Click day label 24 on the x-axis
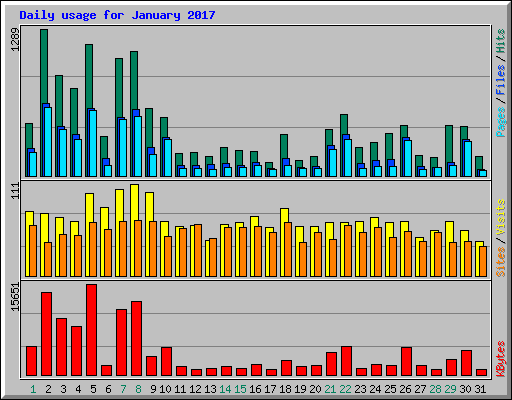The height and width of the screenshot is (400, 512). [375, 389]
